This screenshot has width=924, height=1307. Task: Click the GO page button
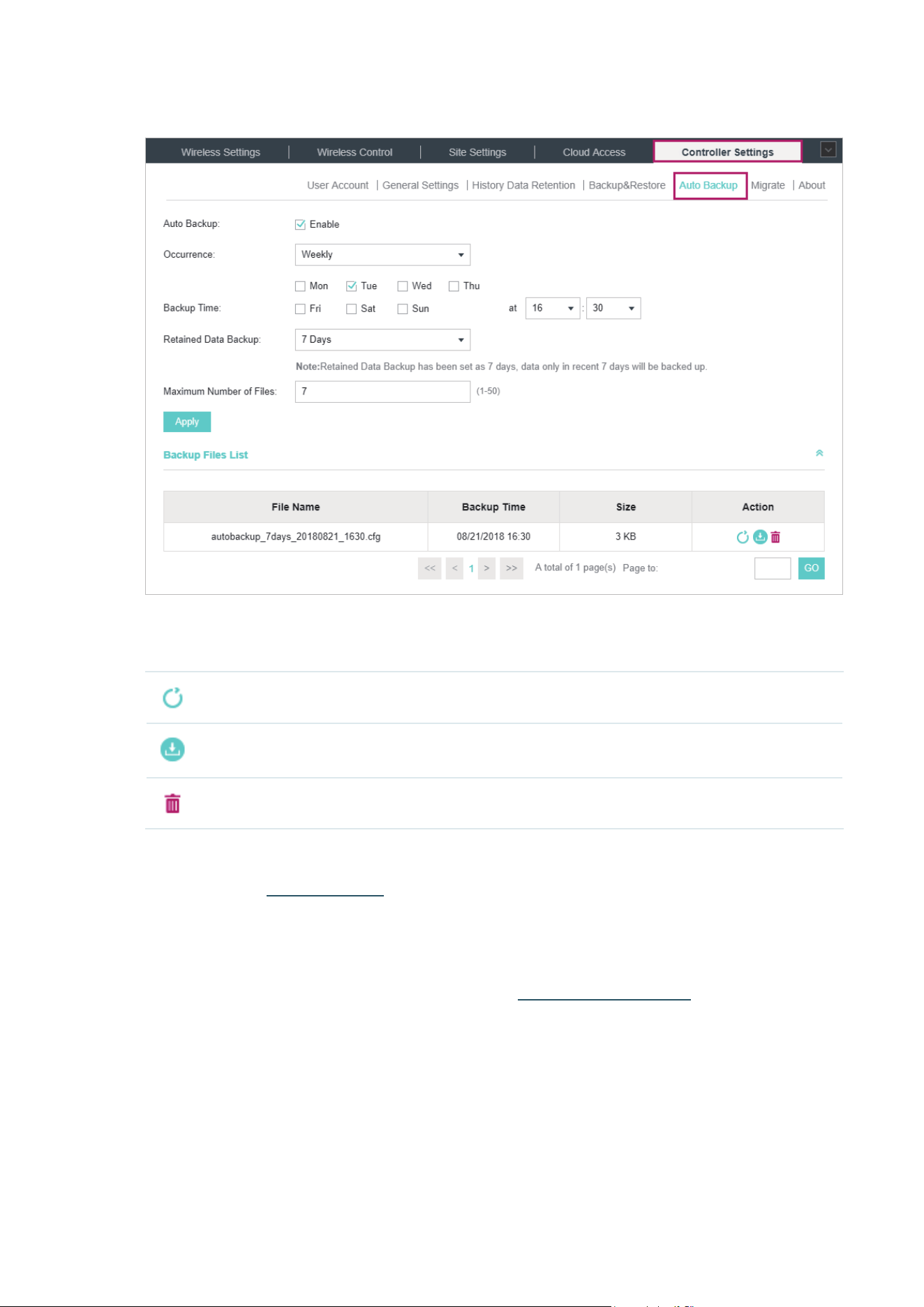tap(811, 568)
